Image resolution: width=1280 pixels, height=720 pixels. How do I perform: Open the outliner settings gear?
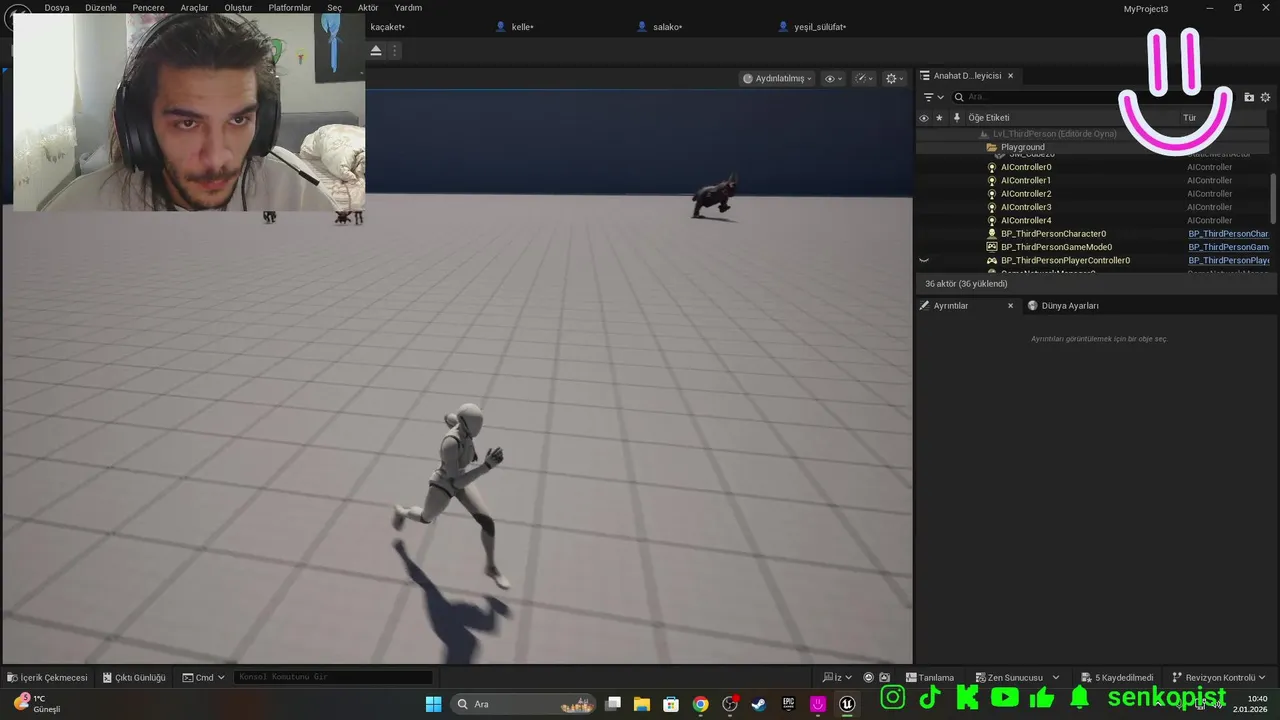[x=1265, y=97]
